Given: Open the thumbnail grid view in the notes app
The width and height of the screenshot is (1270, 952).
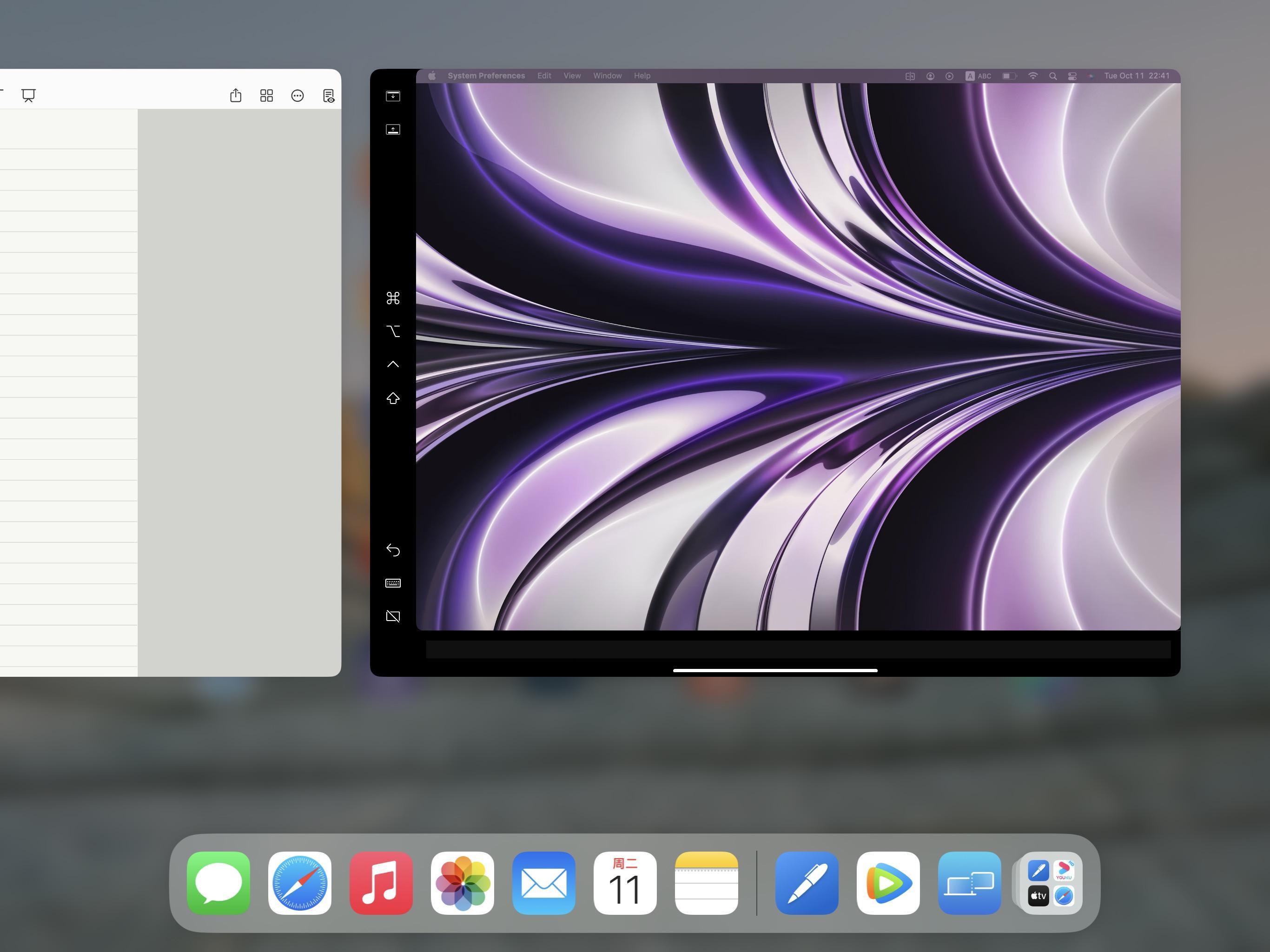Looking at the screenshot, I should click(x=266, y=96).
